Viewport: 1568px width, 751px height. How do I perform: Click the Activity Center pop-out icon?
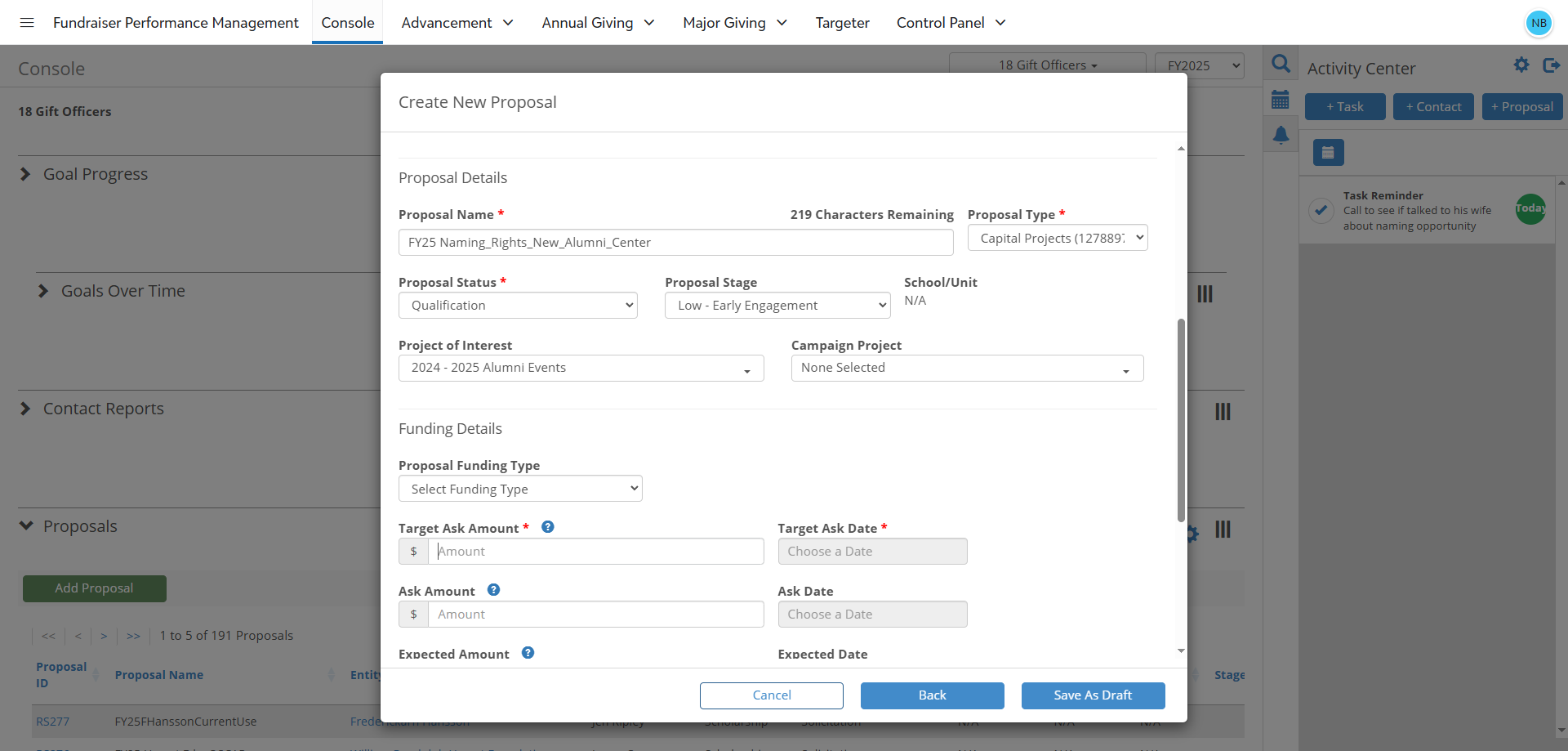click(1551, 65)
